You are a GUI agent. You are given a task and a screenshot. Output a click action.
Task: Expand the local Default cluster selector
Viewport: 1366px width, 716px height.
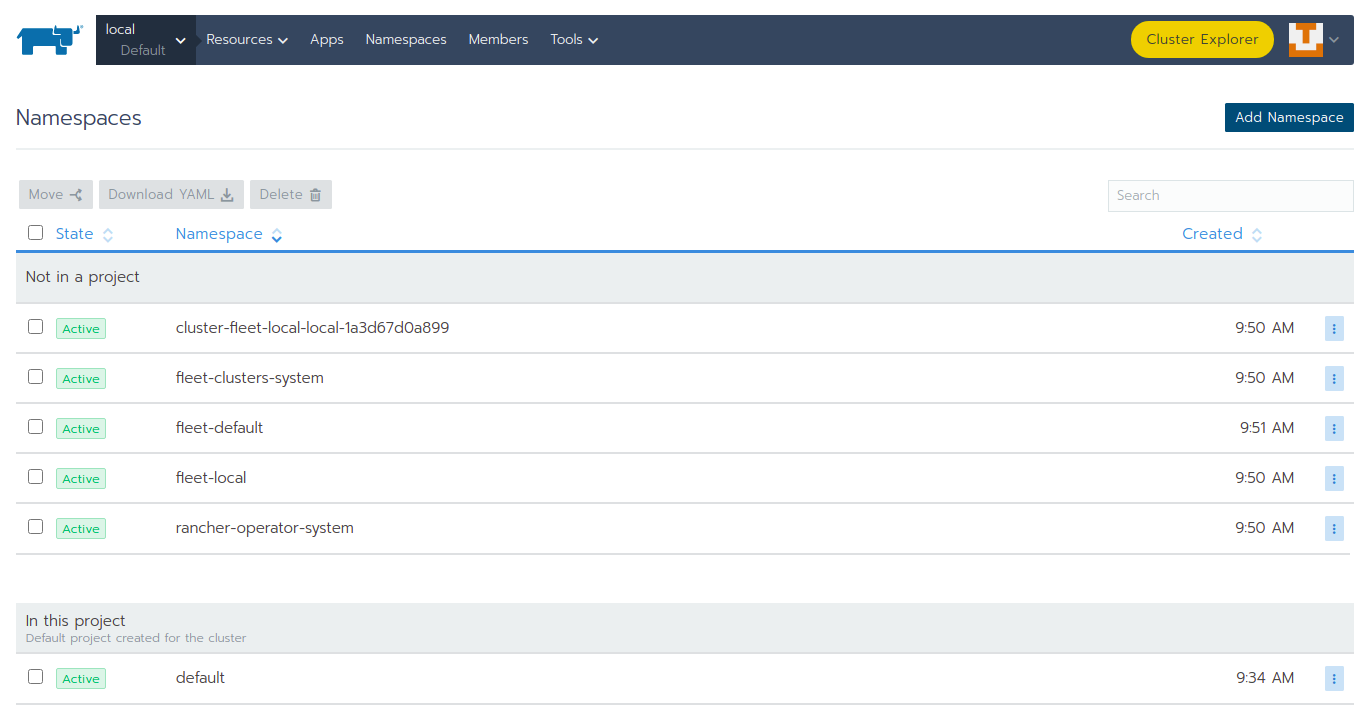(146, 40)
